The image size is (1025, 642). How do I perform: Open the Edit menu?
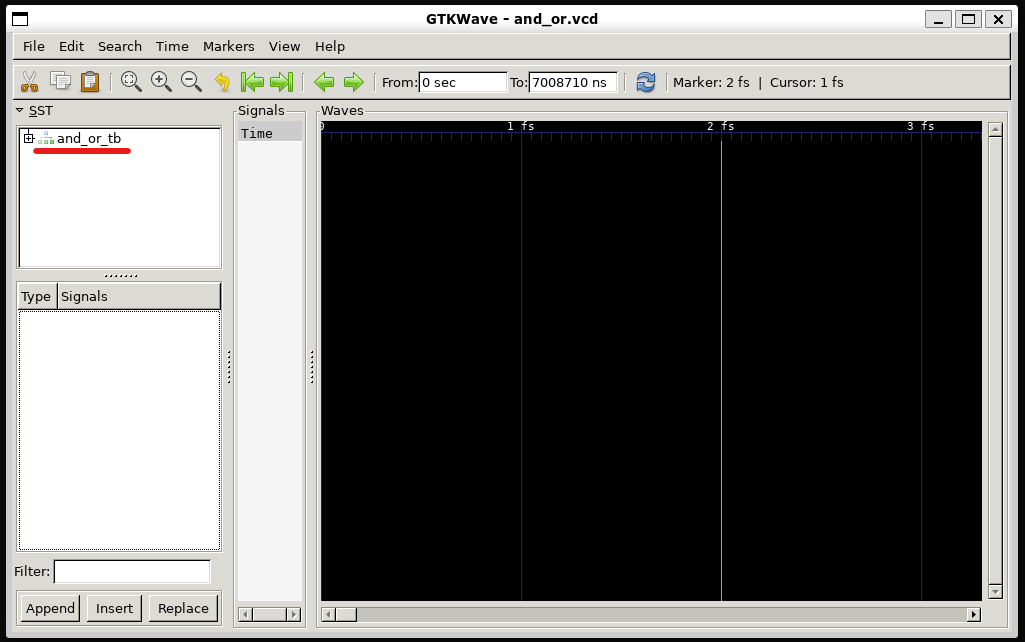click(x=71, y=46)
